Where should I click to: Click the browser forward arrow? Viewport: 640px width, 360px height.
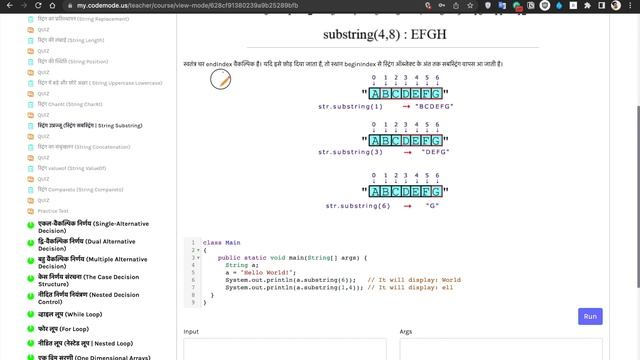click(x=24, y=5)
